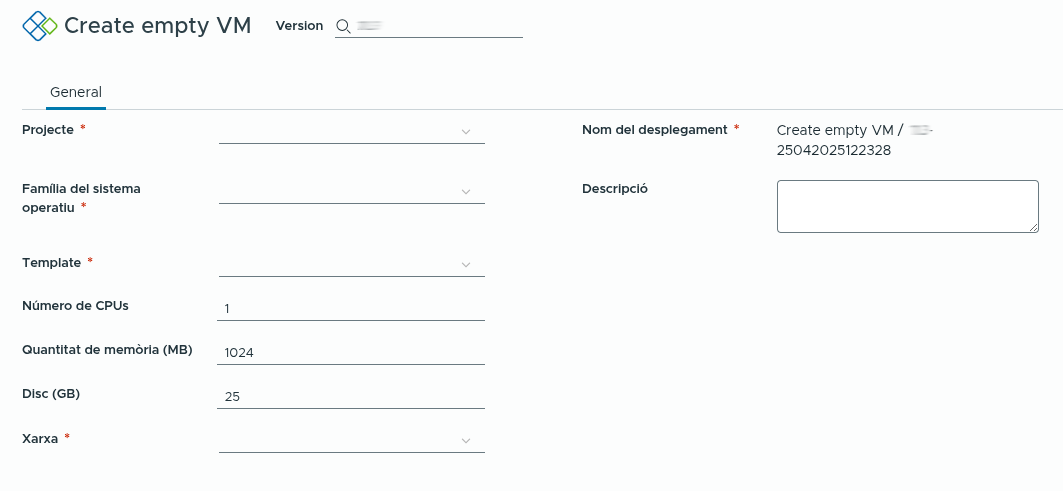Click the Template field label
The height and width of the screenshot is (491, 1063).
point(51,262)
